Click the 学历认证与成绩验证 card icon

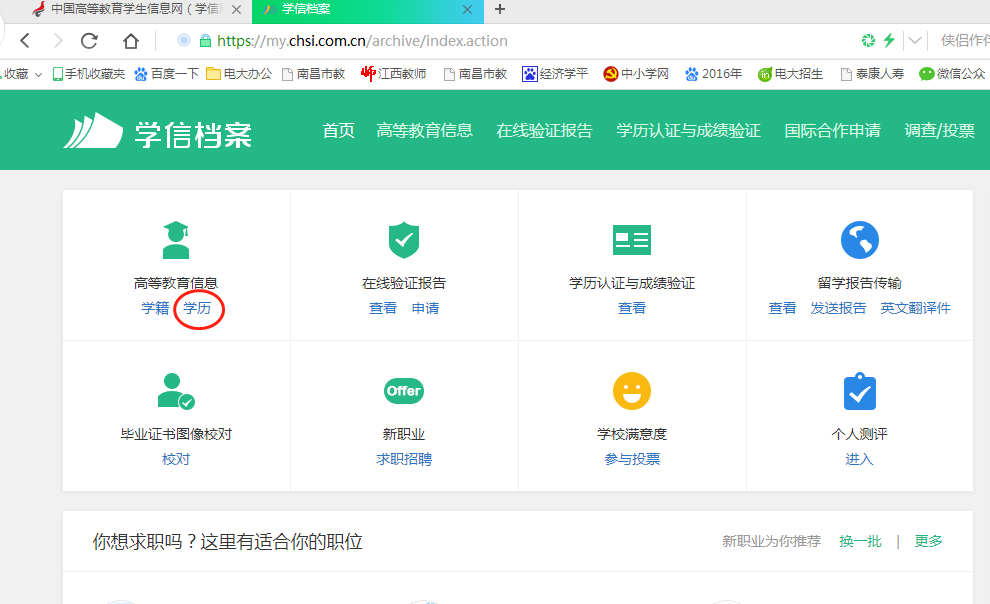click(x=632, y=240)
